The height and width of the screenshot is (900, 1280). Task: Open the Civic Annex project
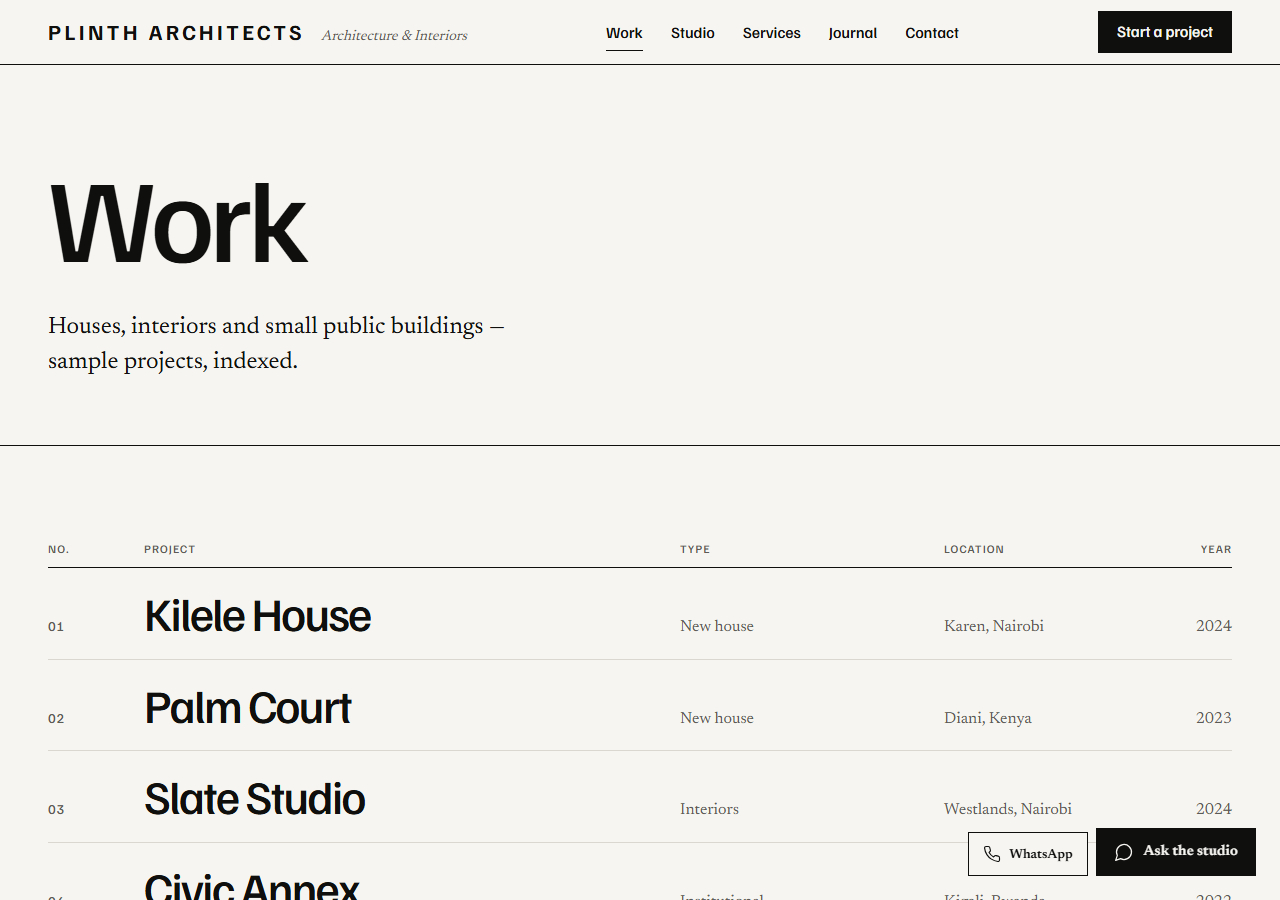(x=252, y=887)
